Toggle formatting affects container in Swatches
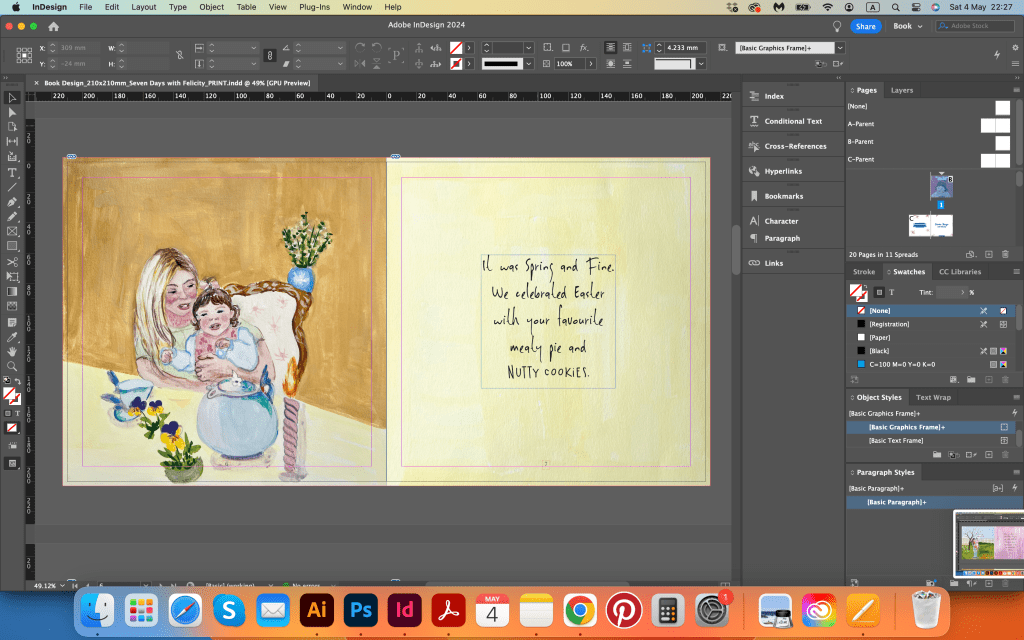1024x640 pixels. [x=878, y=292]
